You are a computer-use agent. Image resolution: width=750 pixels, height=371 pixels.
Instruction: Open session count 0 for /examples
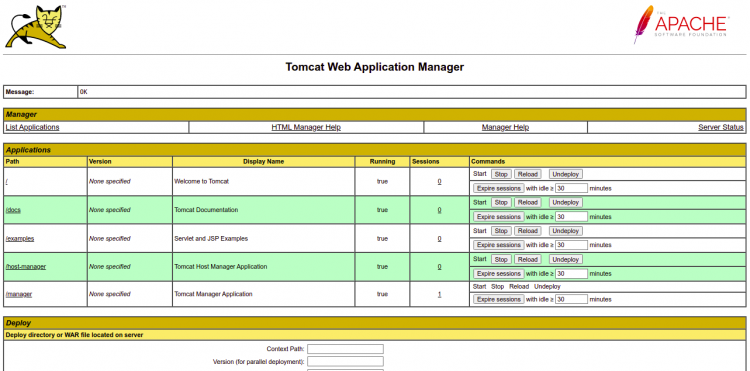pos(439,239)
